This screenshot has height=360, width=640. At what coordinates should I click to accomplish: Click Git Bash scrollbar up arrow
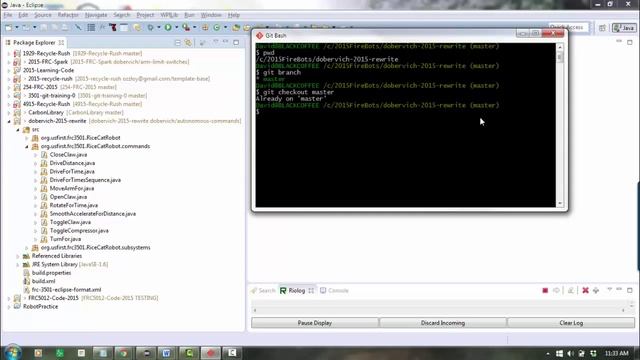pyautogui.click(x=560, y=47)
